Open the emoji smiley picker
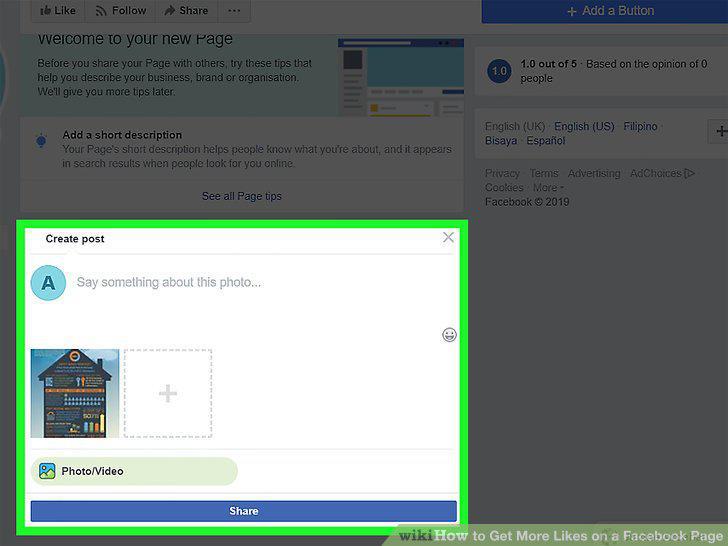The width and height of the screenshot is (728, 546). coord(449,335)
